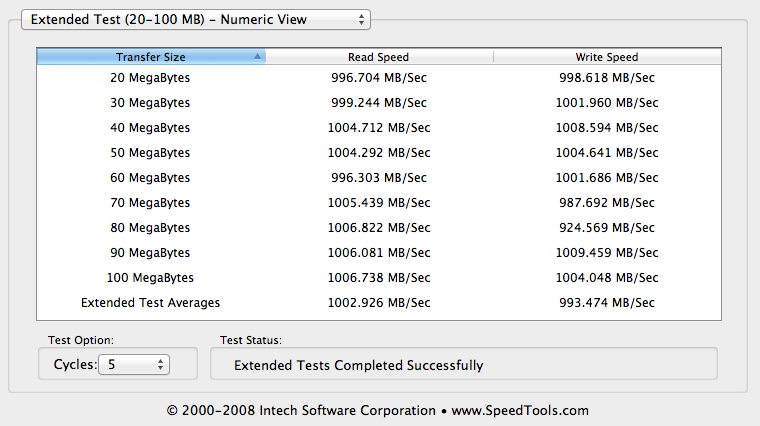Image resolution: width=760 pixels, height=426 pixels.
Task: Select the 70 MegaBytes row
Action: (150, 202)
